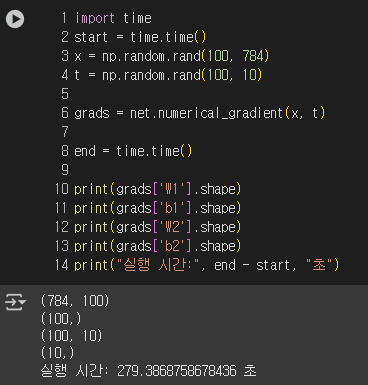Viewport: 368px width, 385px height.
Task: Click print(grads['b2'].shape) line
Action: coord(157,246)
